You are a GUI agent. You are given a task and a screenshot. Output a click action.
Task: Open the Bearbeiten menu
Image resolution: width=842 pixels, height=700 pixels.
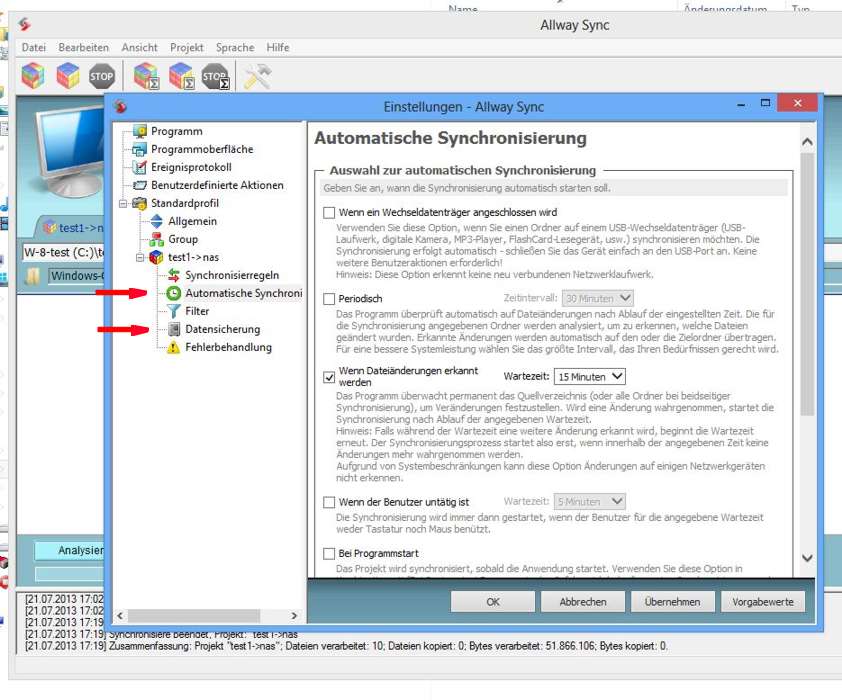click(84, 47)
